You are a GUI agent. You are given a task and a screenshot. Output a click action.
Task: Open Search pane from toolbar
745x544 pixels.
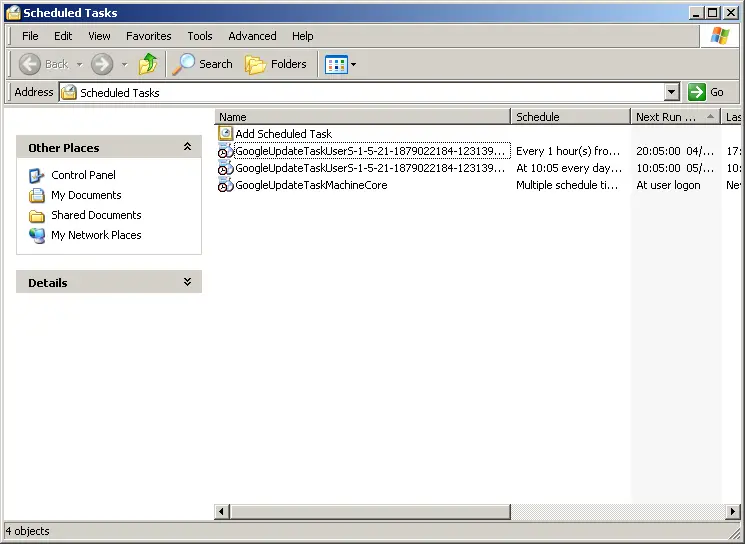[203, 64]
